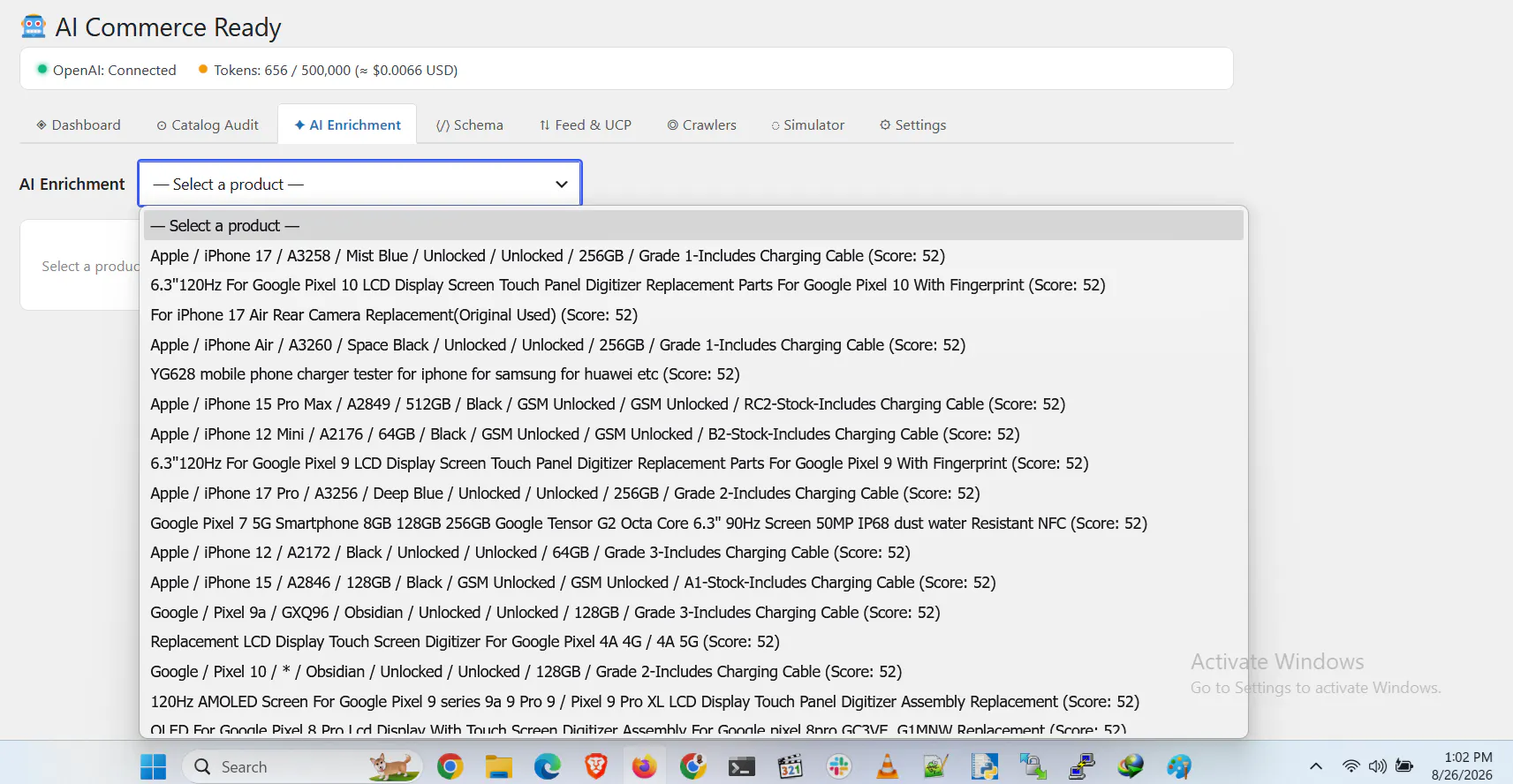The height and width of the screenshot is (784, 1513).
Task: Open Media Player Classic from the taskbar
Action: point(791,766)
